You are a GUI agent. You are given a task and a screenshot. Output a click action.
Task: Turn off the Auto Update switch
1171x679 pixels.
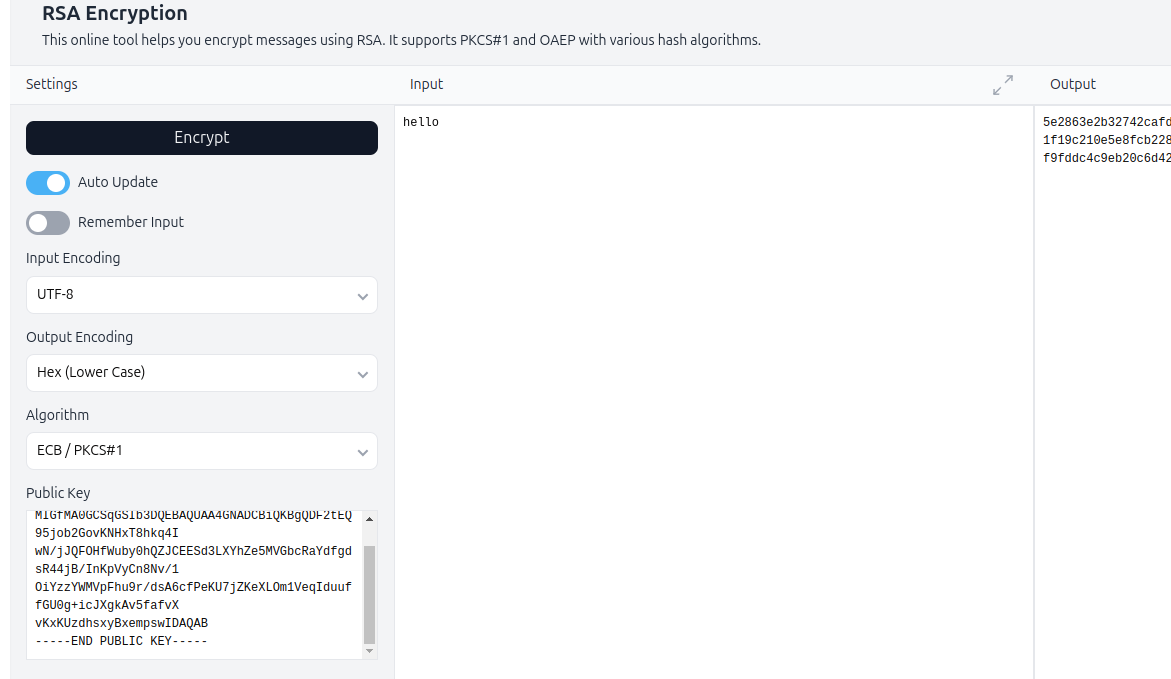pos(48,182)
